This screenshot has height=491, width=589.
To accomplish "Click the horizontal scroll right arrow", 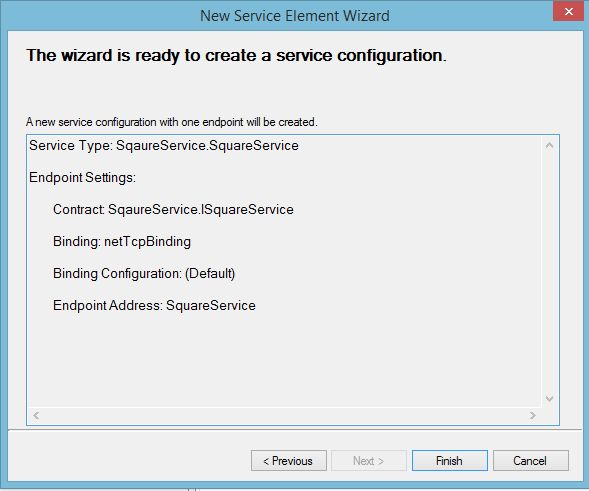I will click(x=533, y=415).
